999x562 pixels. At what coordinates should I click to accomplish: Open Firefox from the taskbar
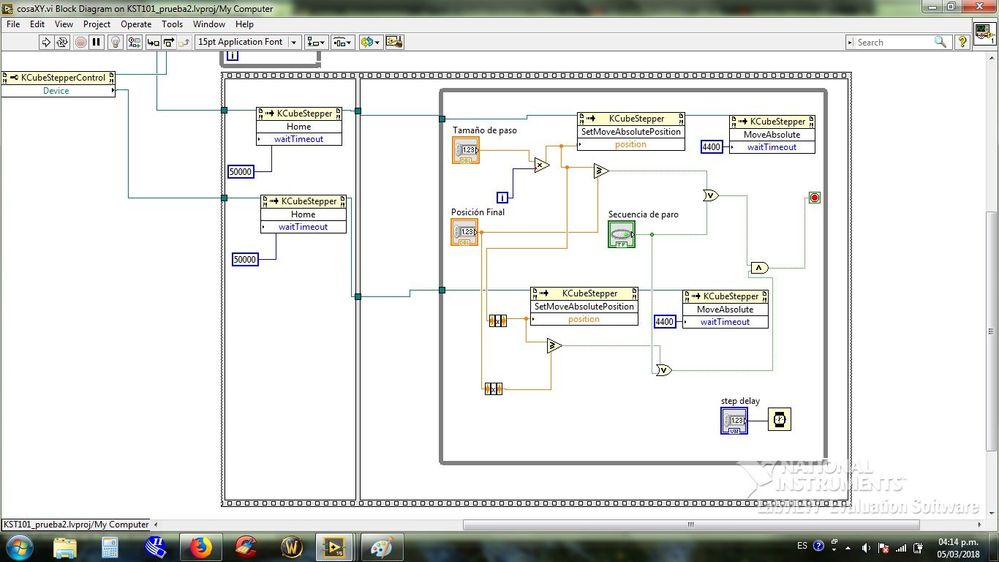(x=201, y=547)
